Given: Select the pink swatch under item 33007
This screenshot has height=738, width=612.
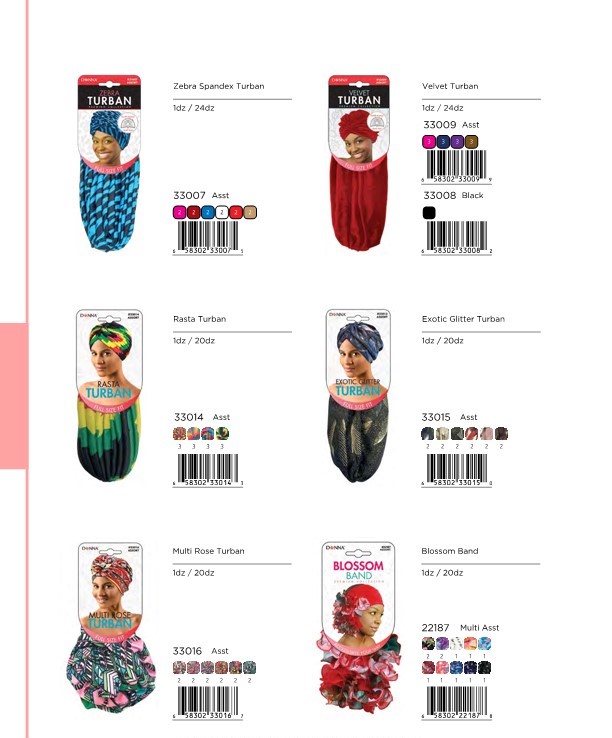Looking at the screenshot, I should click(179, 212).
